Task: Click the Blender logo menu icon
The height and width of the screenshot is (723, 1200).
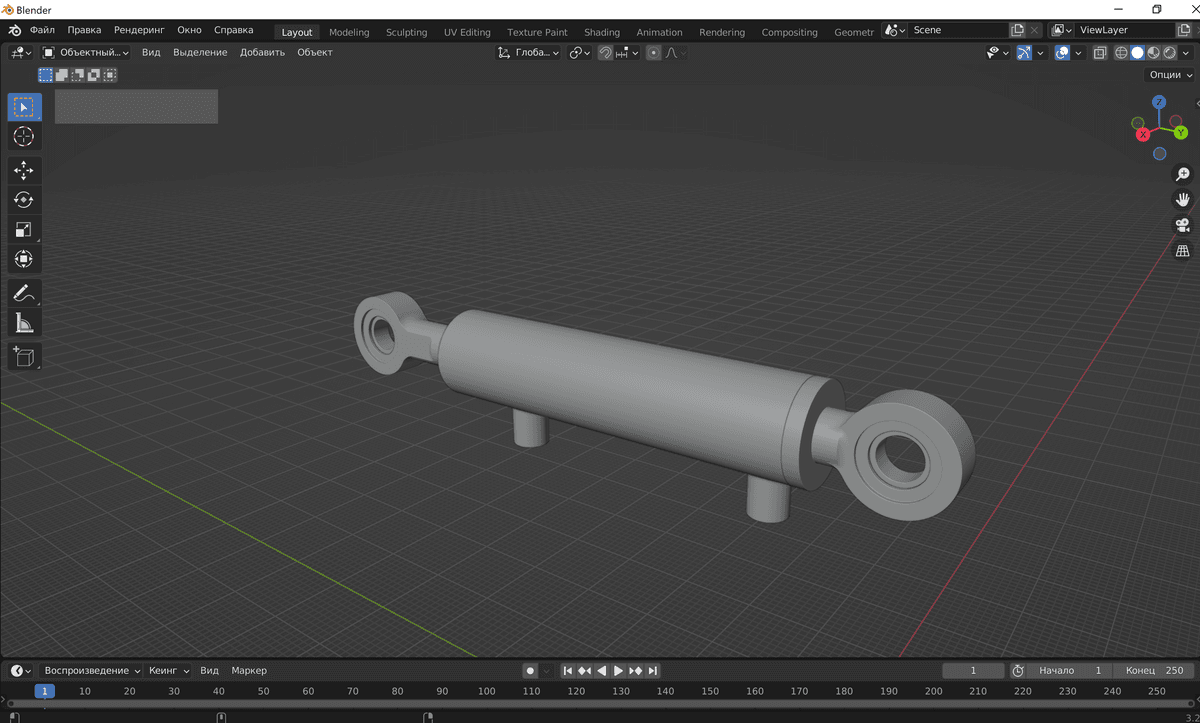Action: click(x=16, y=30)
